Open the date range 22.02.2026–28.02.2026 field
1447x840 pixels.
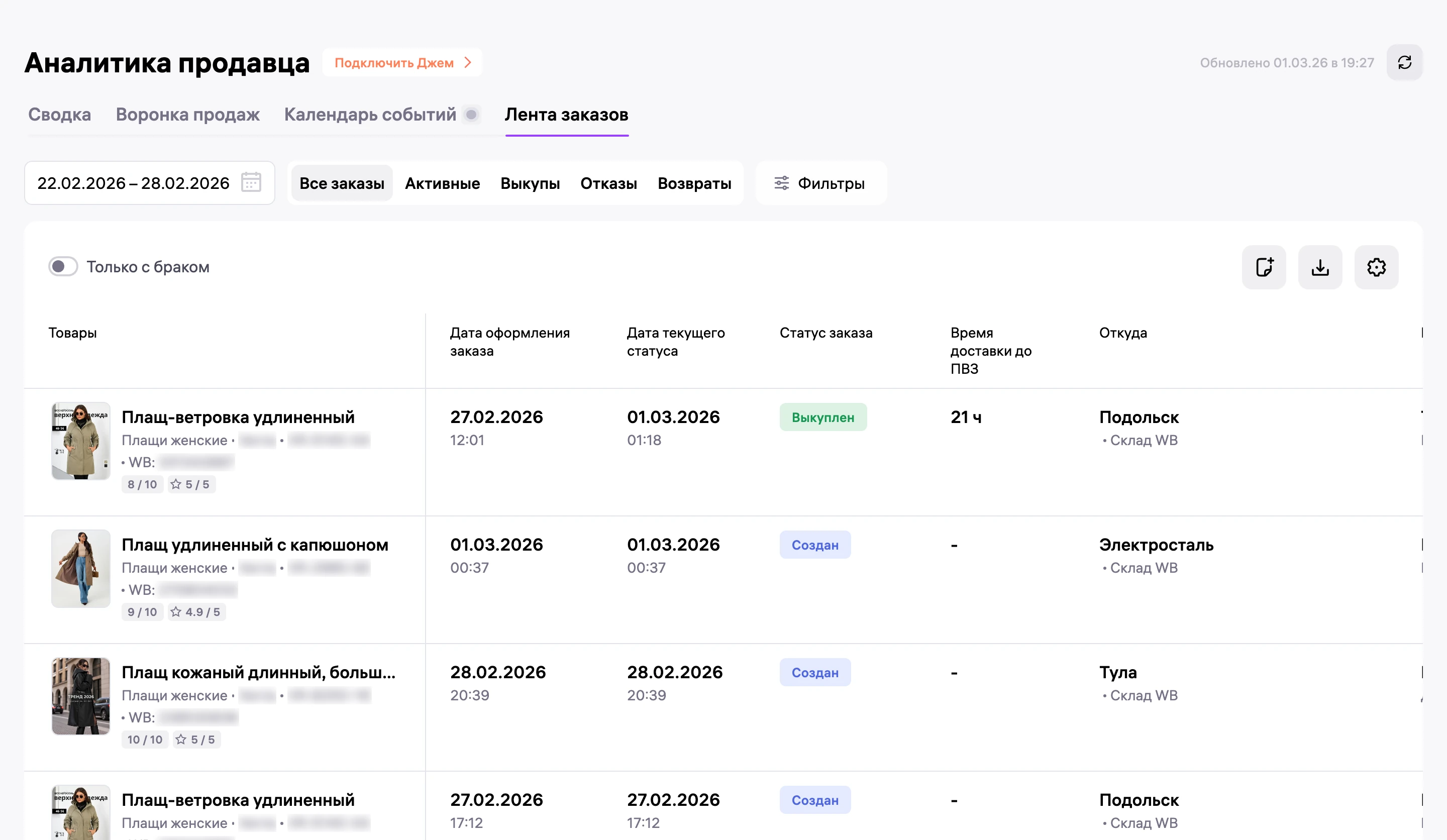coord(149,183)
